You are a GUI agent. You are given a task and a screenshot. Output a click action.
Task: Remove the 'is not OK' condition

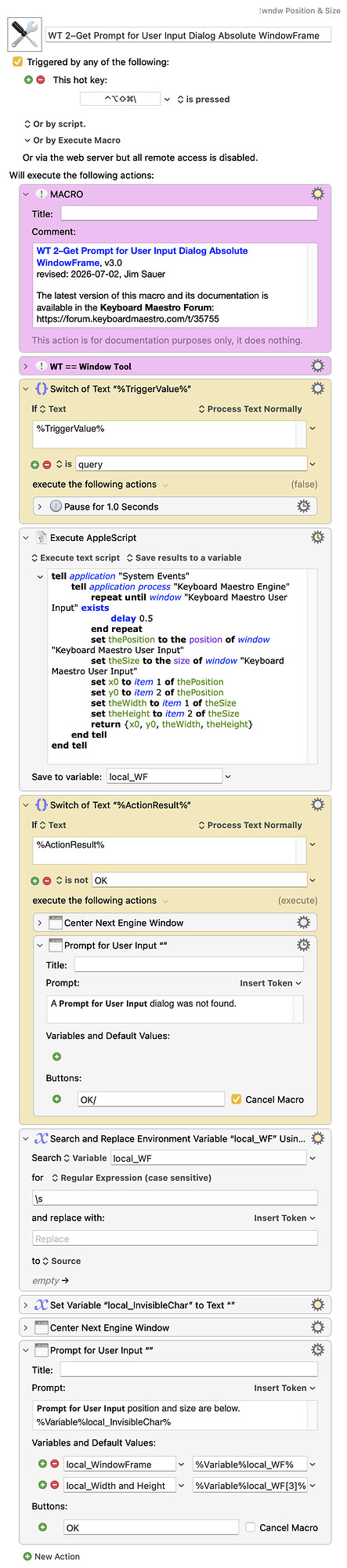(46, 880)
